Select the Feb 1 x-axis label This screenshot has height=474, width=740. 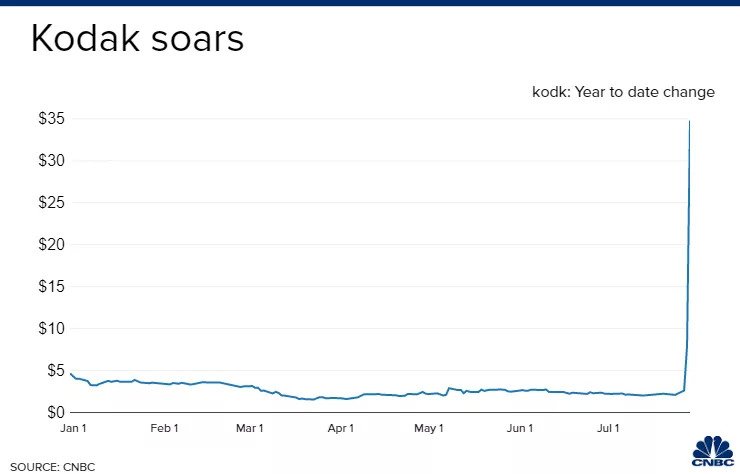164,429
